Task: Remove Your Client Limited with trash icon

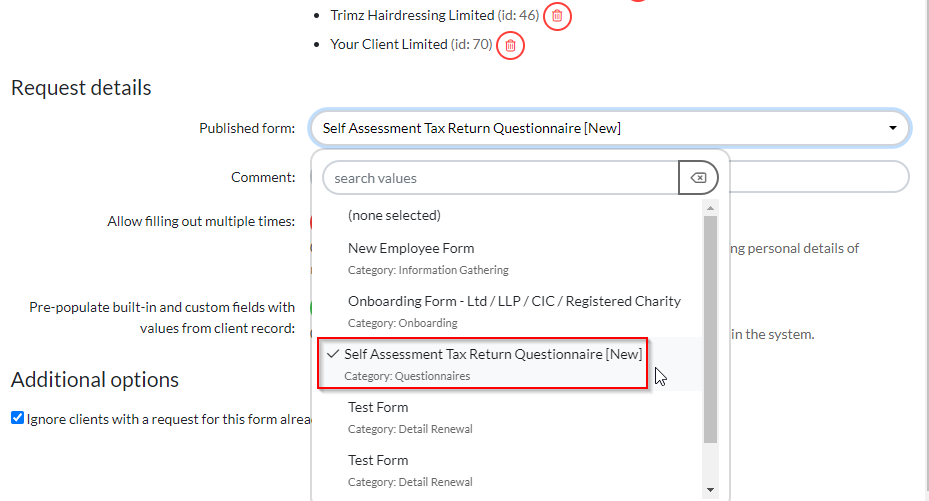Action: pyautogui.click(x=510, y=45)
